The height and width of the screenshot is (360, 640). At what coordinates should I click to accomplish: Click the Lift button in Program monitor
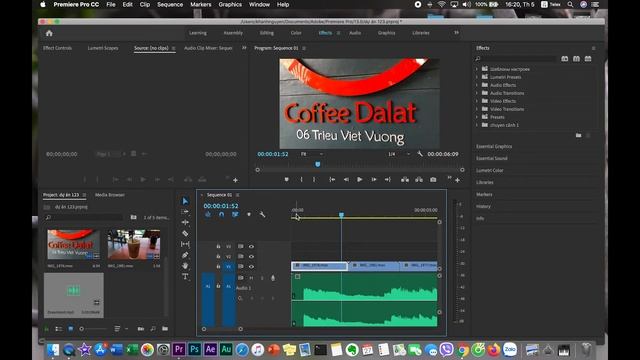click(405, 180)
